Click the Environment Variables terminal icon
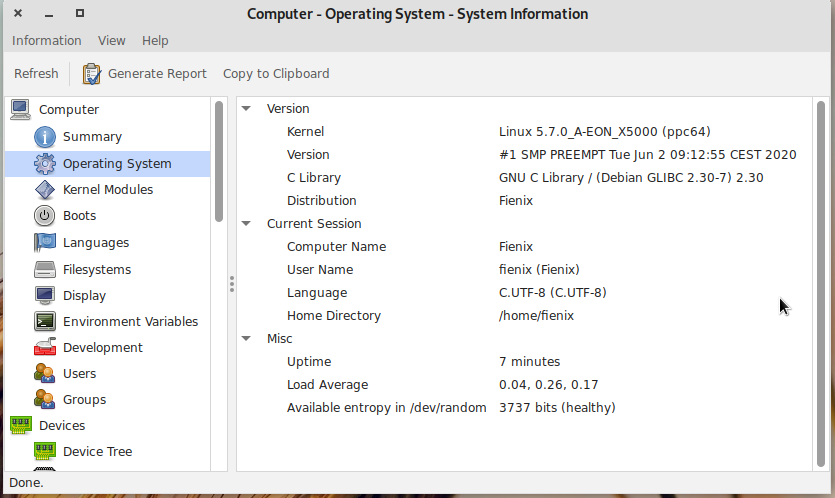The width and height of the screenshot is (835, 498). pos(44,322)
